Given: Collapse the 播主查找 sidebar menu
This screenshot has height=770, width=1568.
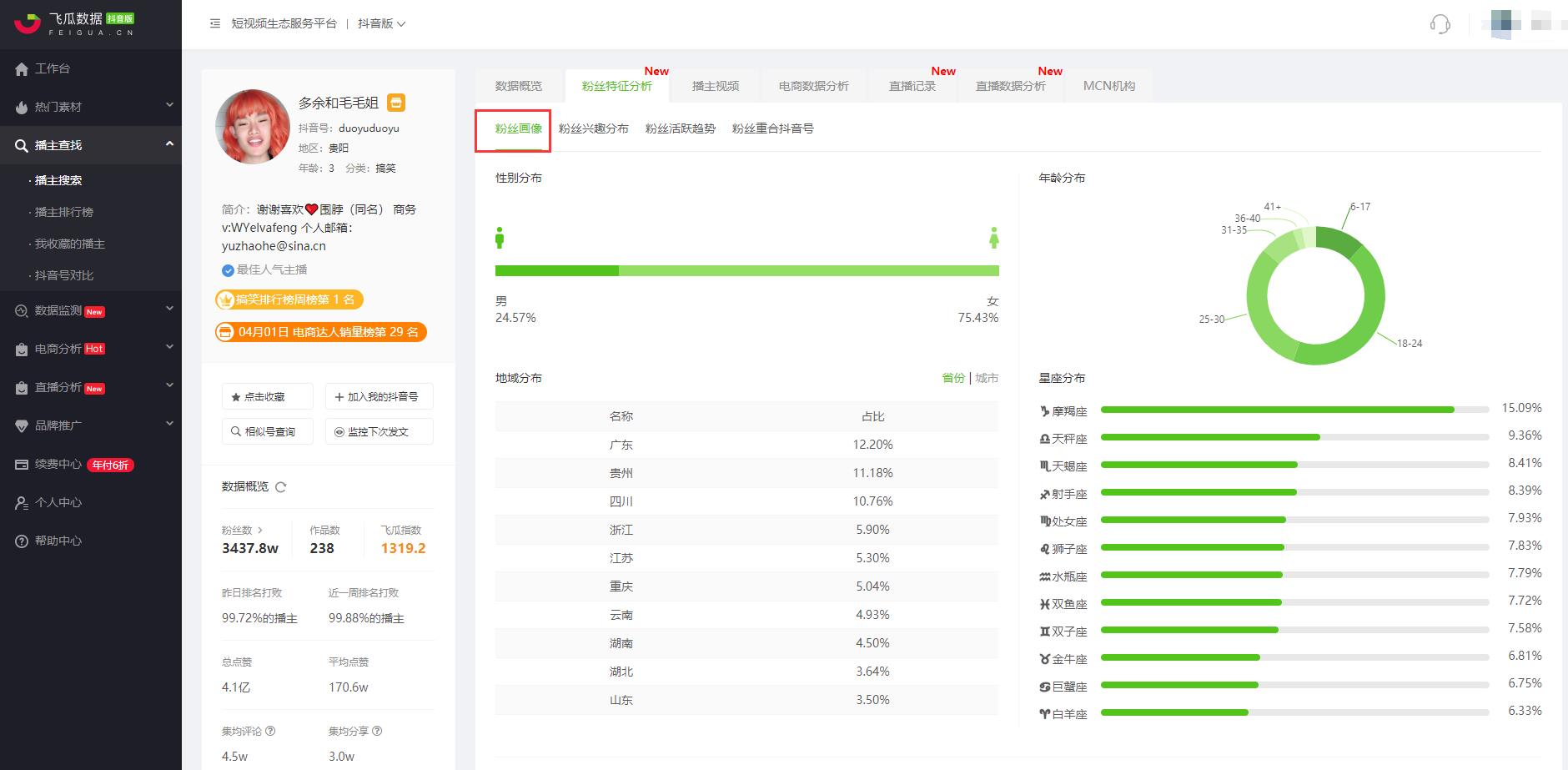Looking at the screenshot, I should tap(169, 143).
